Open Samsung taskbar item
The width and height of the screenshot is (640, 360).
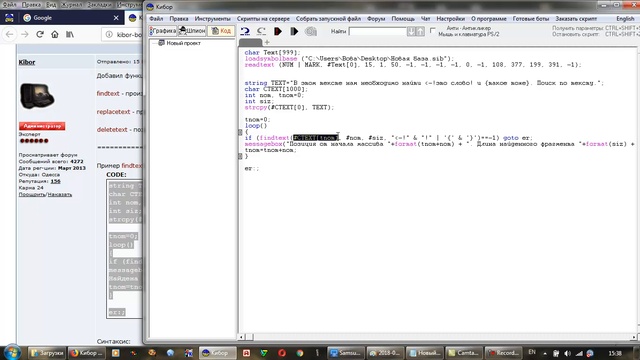pos(346,353)
